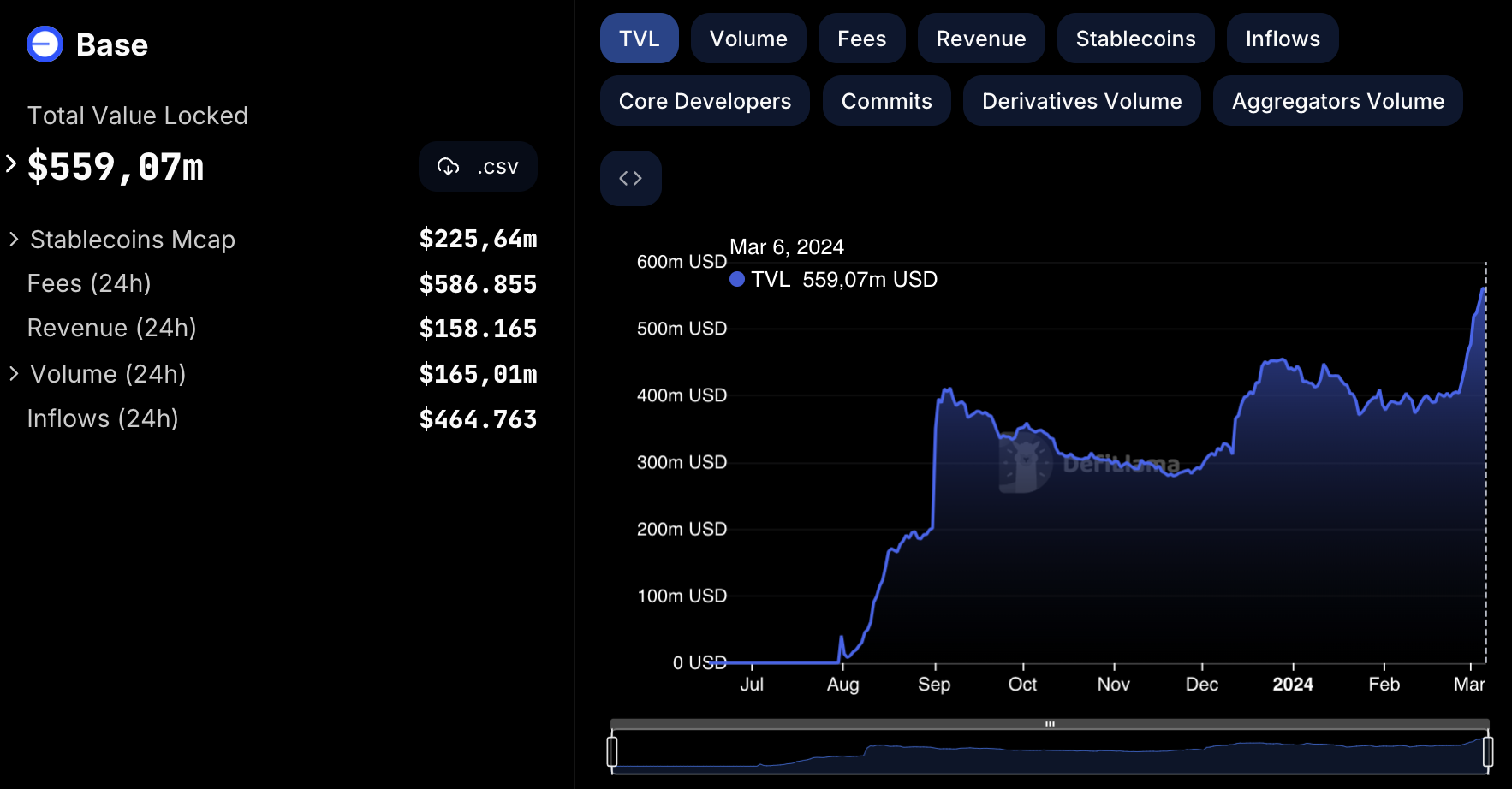
Task: Click the right handle of the range slider
Action: pos(1488,751)
